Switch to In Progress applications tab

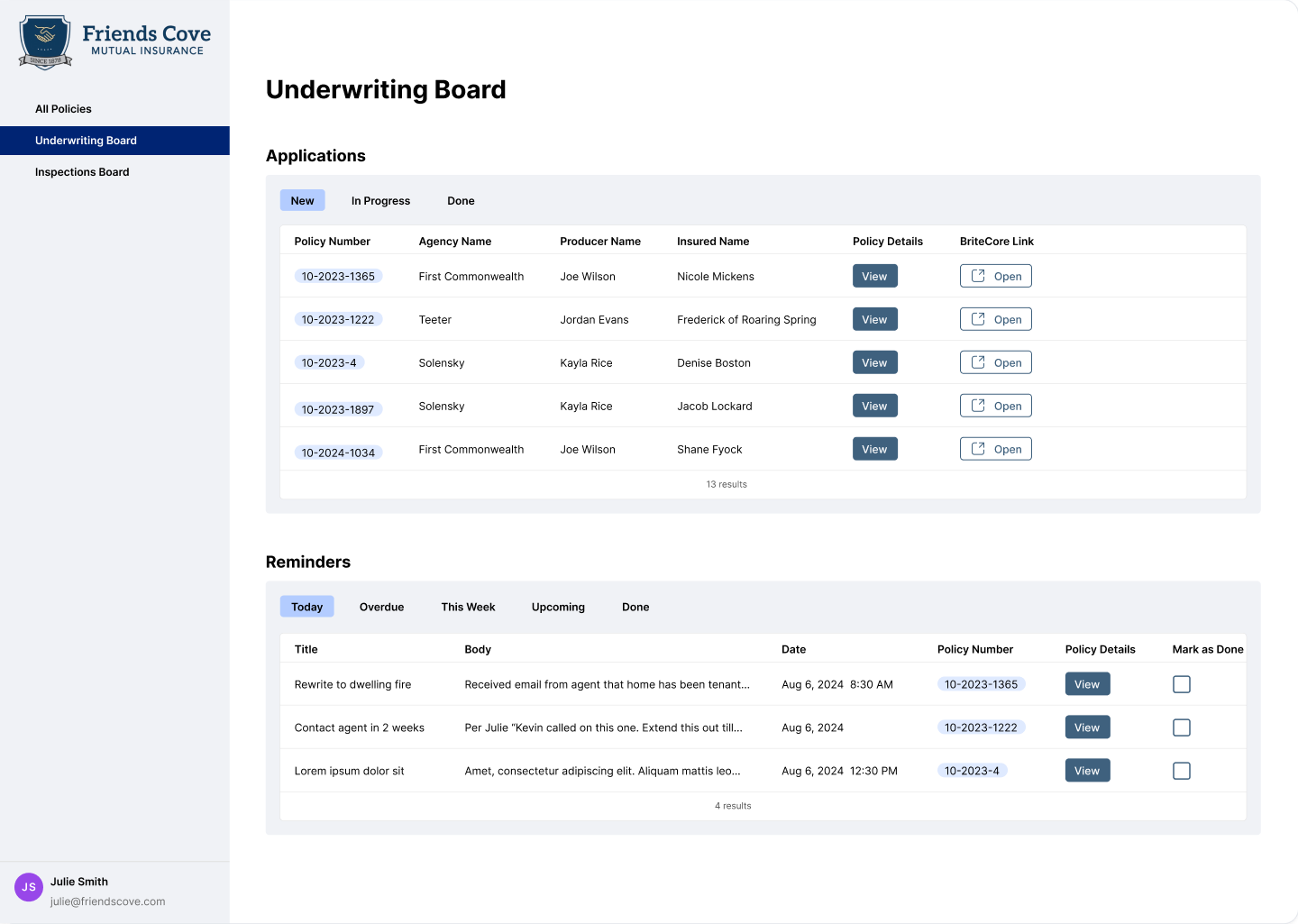point(380,201)
